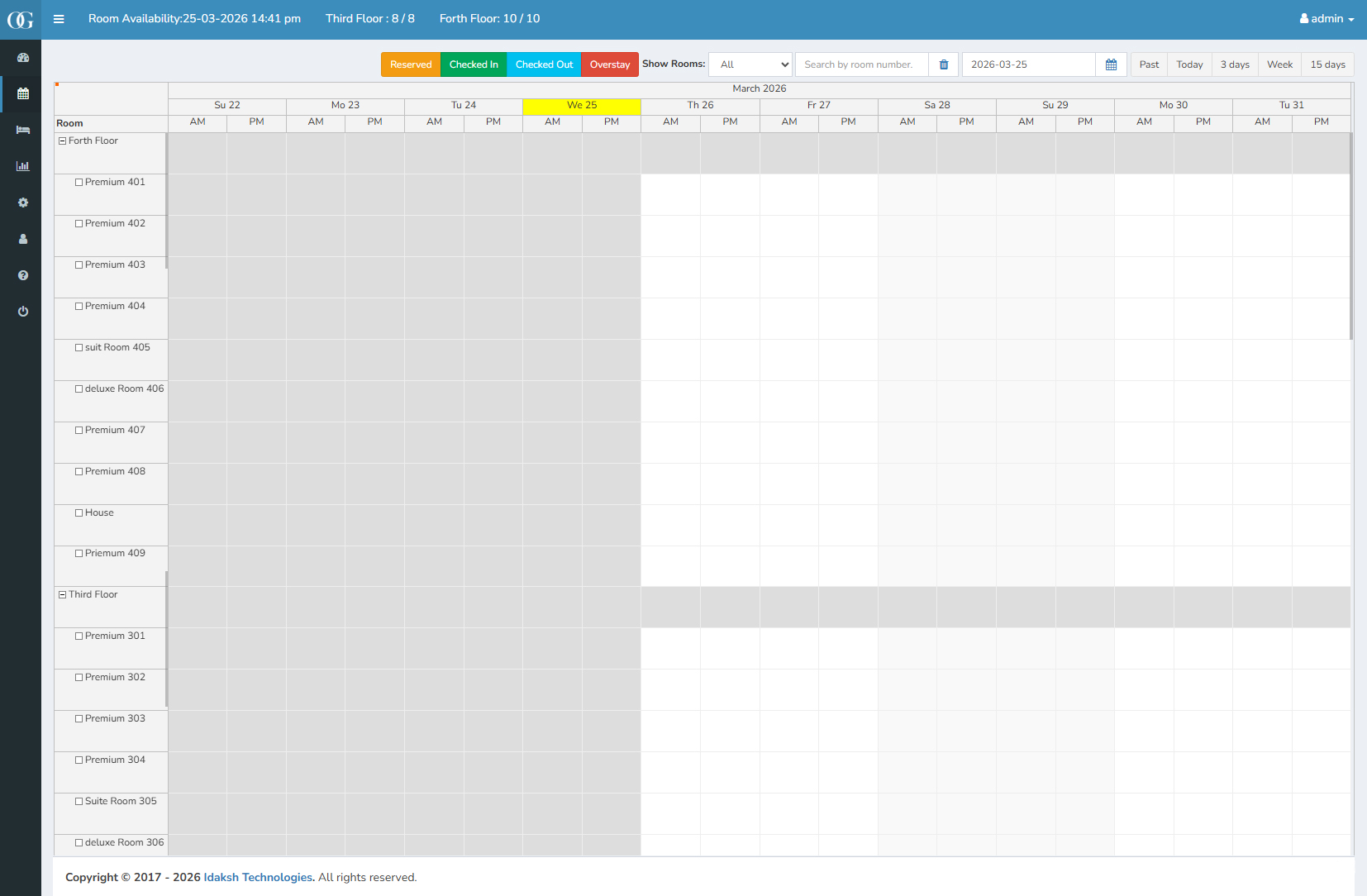The image size is (1367, 896).
Task: Click the dashboard icon in the sidebar
Action: 23,58
